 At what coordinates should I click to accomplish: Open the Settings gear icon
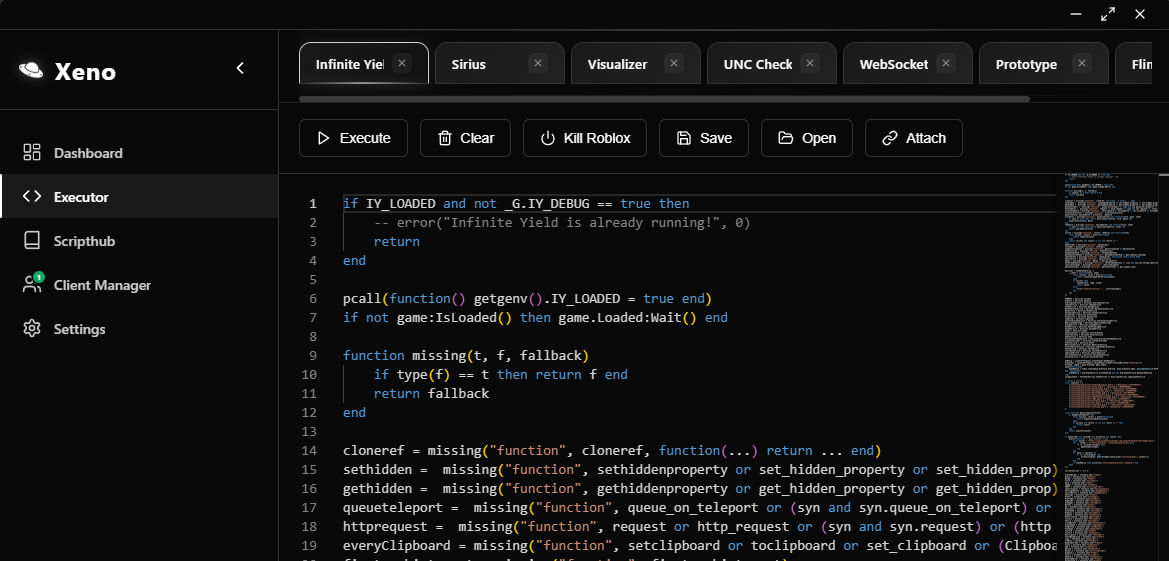(x=32, y=329)
